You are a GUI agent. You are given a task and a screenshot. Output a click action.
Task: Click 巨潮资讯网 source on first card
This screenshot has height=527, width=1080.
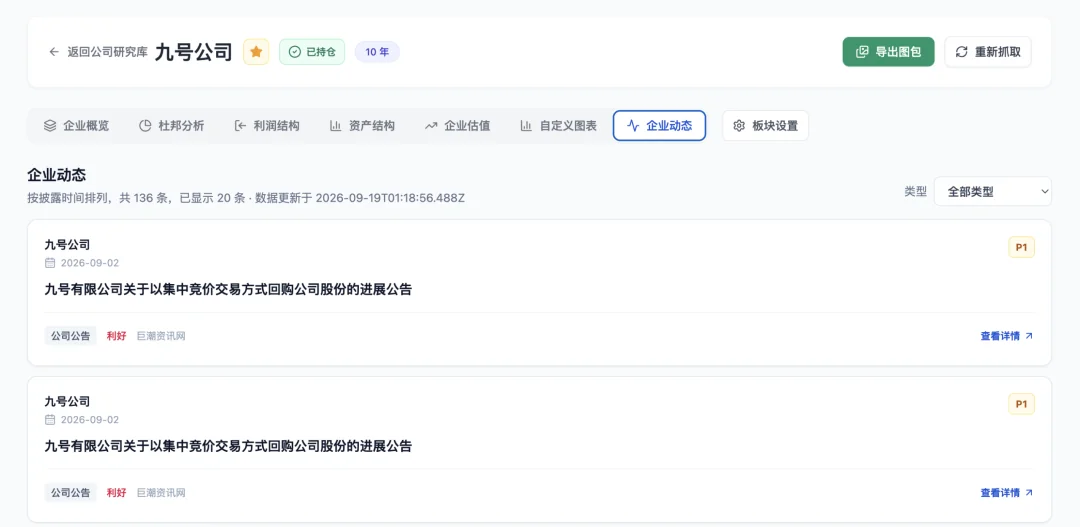161,336
